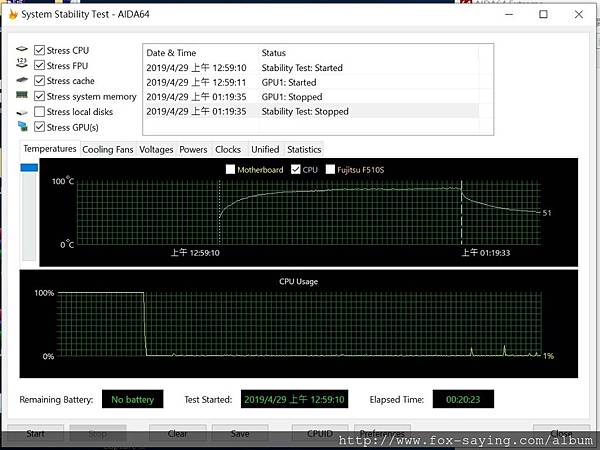Click the Elapsed Time 00:20:23 value
The image size is (600, 450).
463,399
